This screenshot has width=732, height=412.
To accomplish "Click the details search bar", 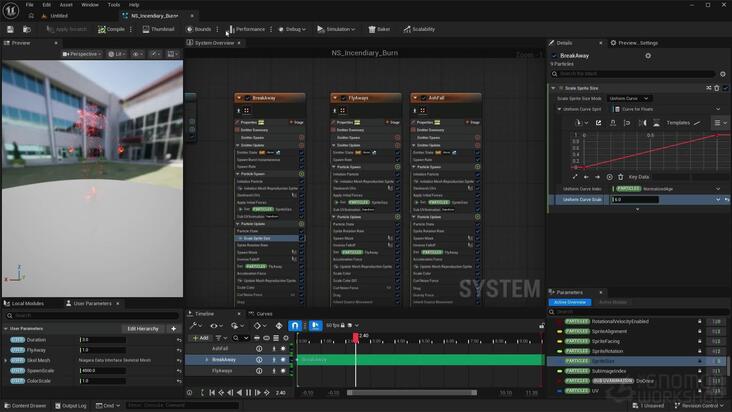I will click(633, 74).
